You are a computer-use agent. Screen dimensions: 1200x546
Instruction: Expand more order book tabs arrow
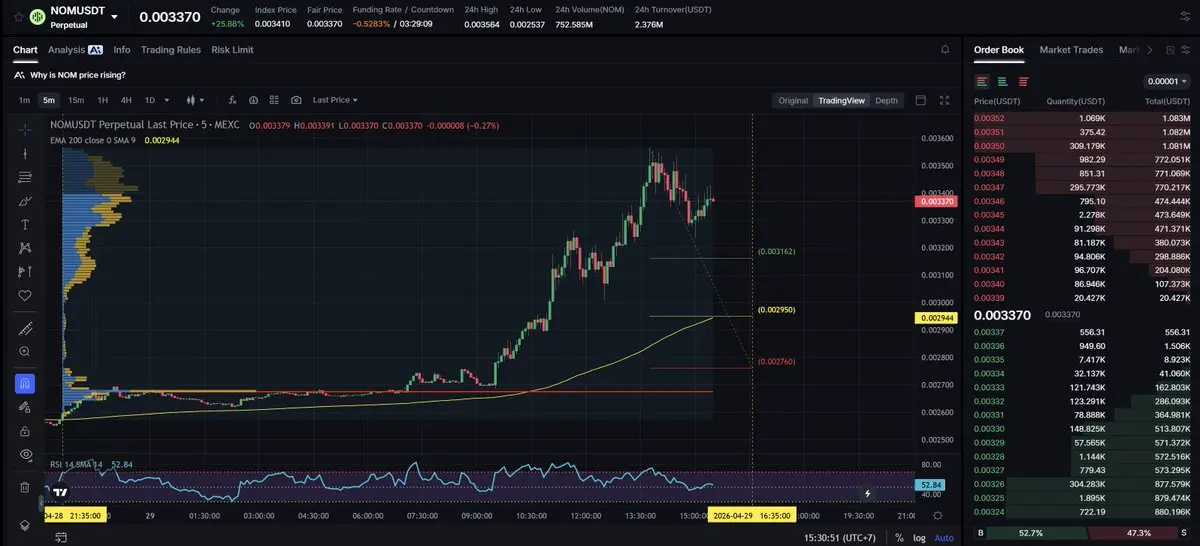click(x=1149, y=49)
